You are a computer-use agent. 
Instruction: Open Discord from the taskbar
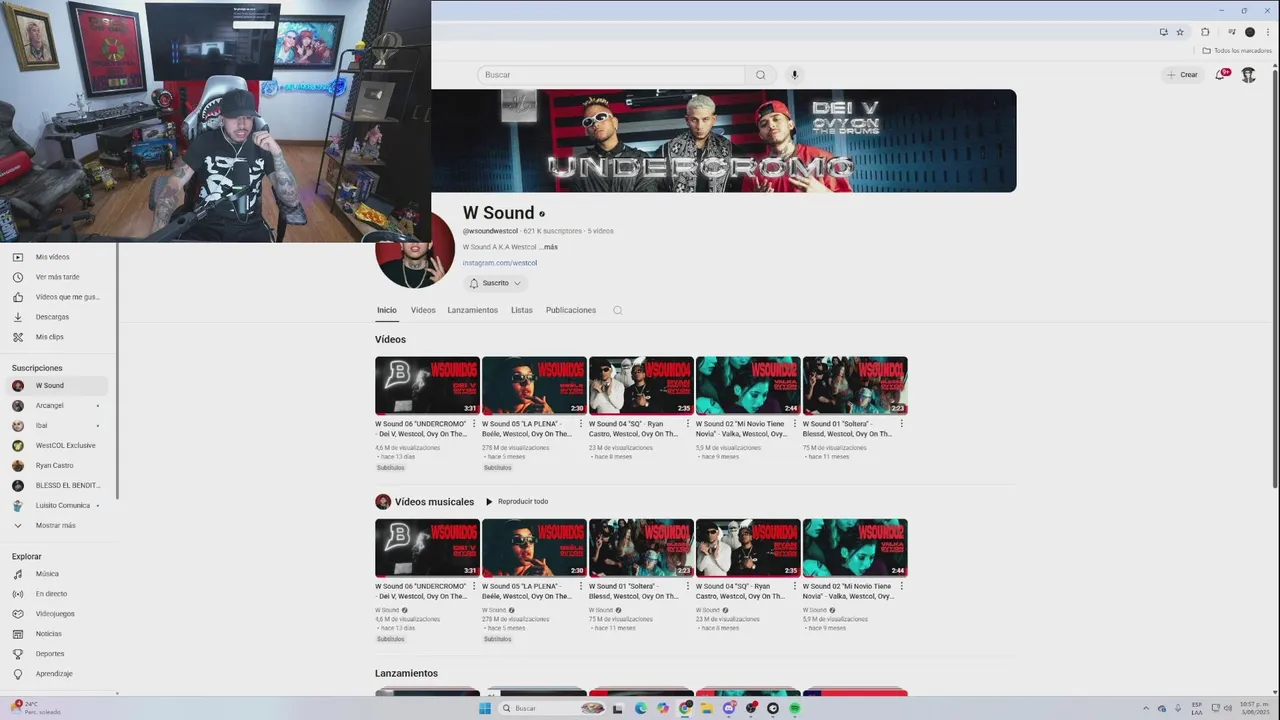point(729,708)
